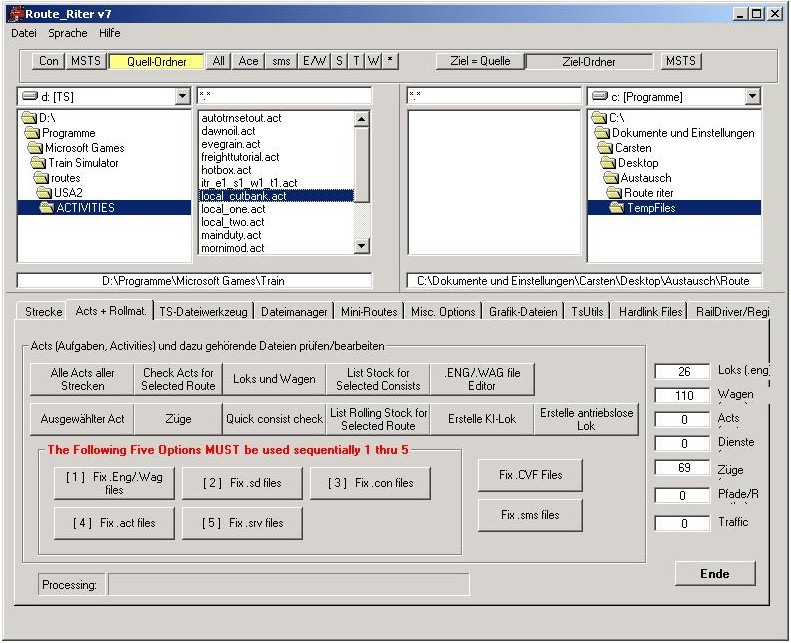
Task: Select Dokumente und Einstellungen folder
Action: click(674, 133)
